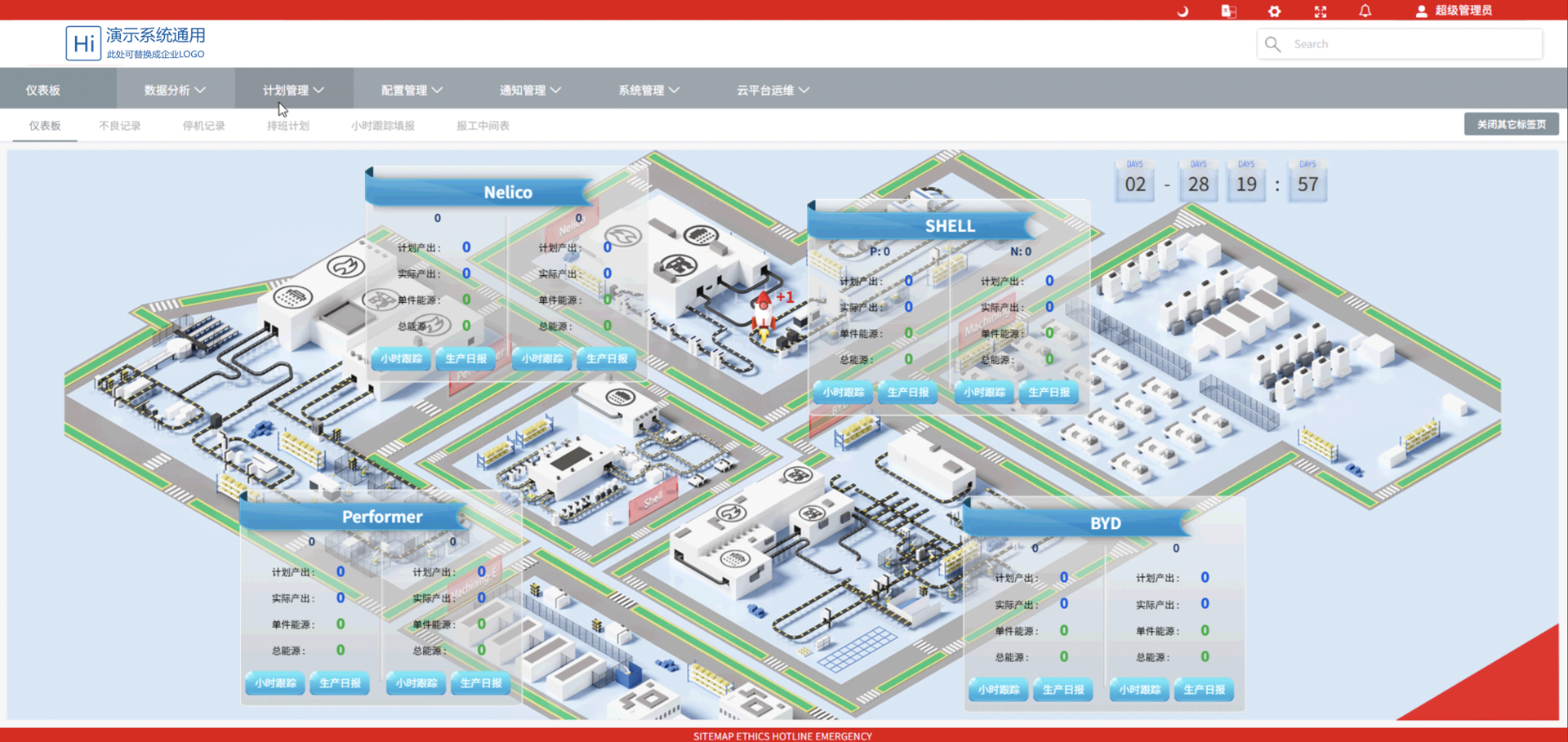Open SHELL P column 生产日报 button

907,393
